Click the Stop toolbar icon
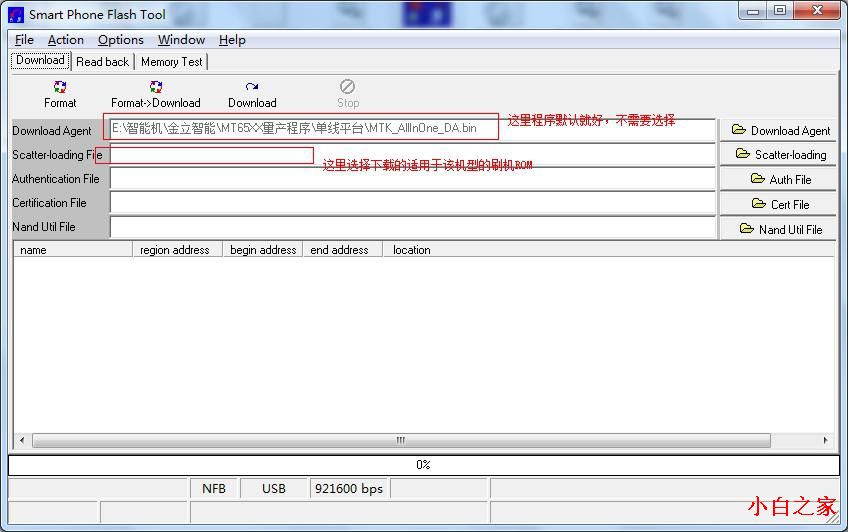 coord(347,87)
